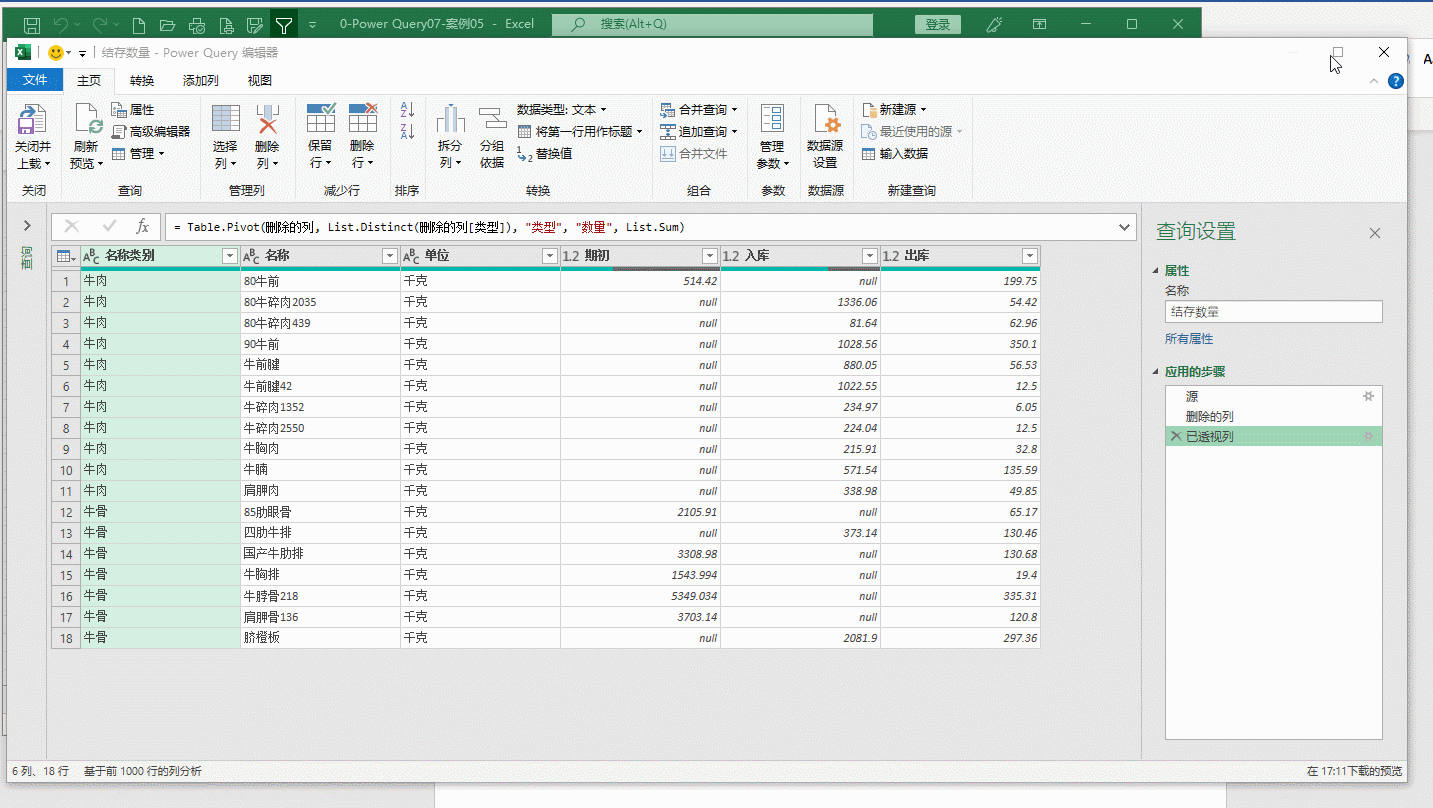Open filter dropdown of 期初 column
The width and height of the screenshot is (1433, 808).
pos(709,257)
